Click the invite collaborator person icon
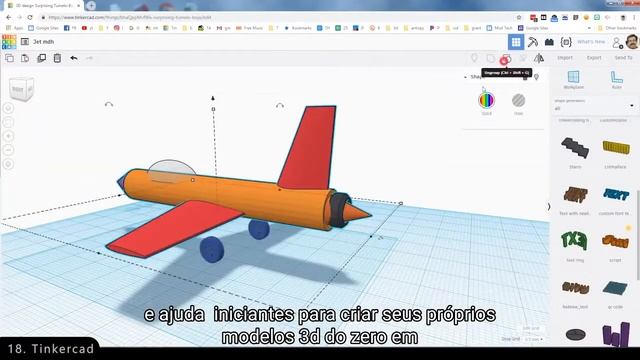The image size is (640, 360). point(617,42)
